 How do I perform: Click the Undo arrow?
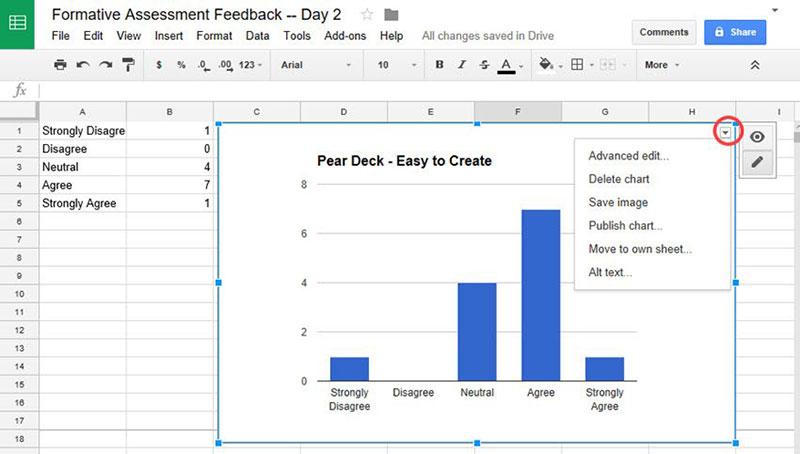pos(83,65)
